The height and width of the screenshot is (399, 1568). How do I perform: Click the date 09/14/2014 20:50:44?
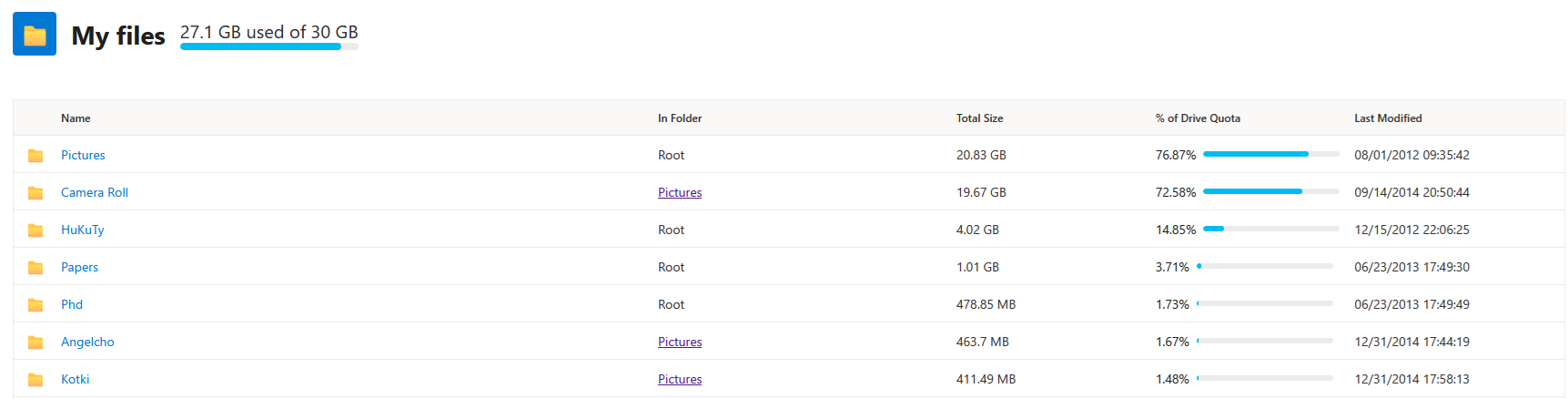coord(1411,193)
